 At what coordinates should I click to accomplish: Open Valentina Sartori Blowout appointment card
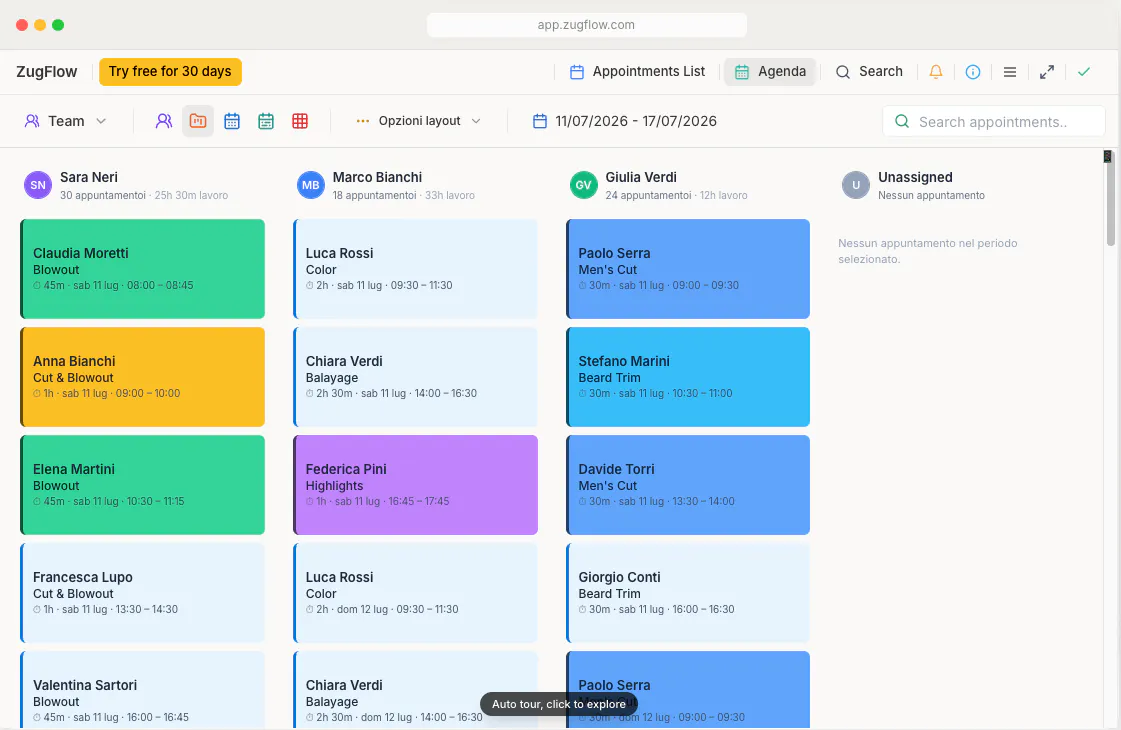142,690
